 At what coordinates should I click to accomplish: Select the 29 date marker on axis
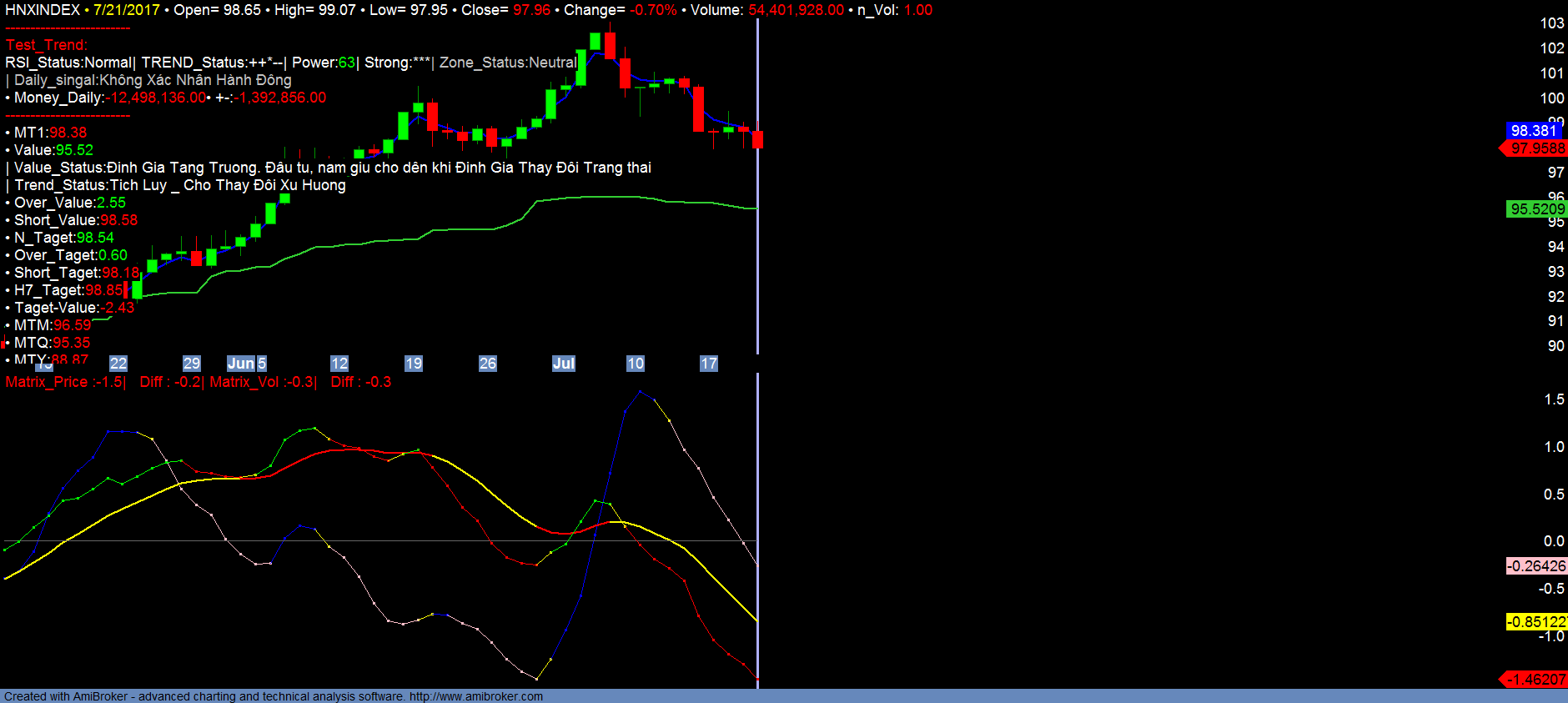(192, 364)
